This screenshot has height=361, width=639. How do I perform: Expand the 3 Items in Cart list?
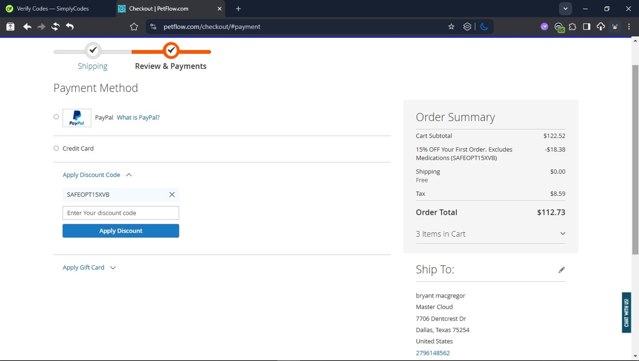tap(490, 234)
